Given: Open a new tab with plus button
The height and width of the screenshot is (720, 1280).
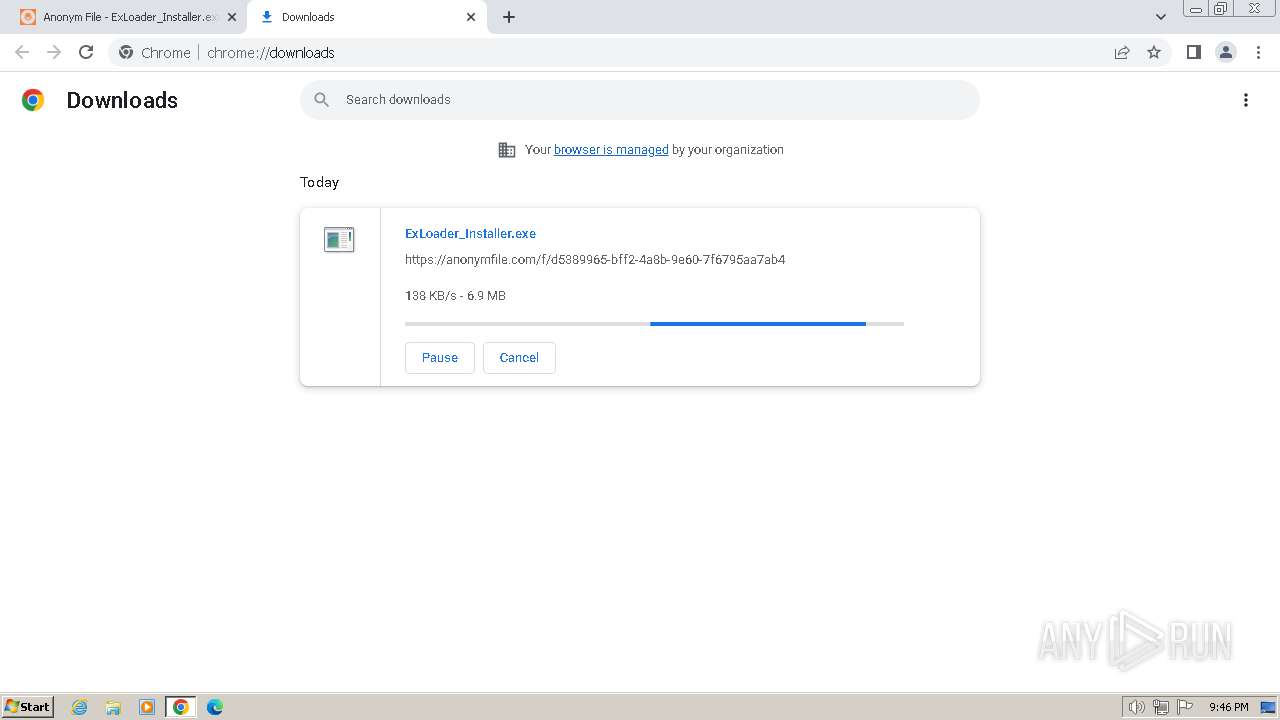Looking at the screenshot, I should (x=509, y=17).
